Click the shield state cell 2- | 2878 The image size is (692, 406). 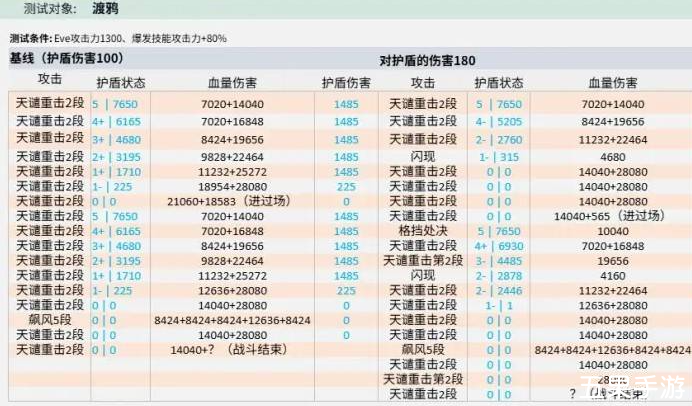click(499, 276)
